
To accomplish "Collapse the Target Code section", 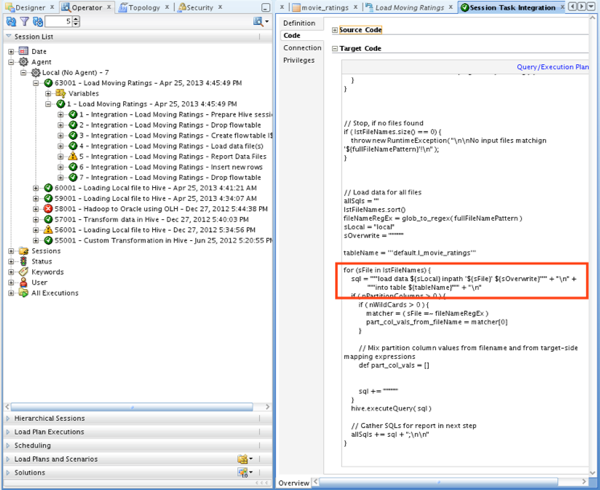I will point(335,47).
